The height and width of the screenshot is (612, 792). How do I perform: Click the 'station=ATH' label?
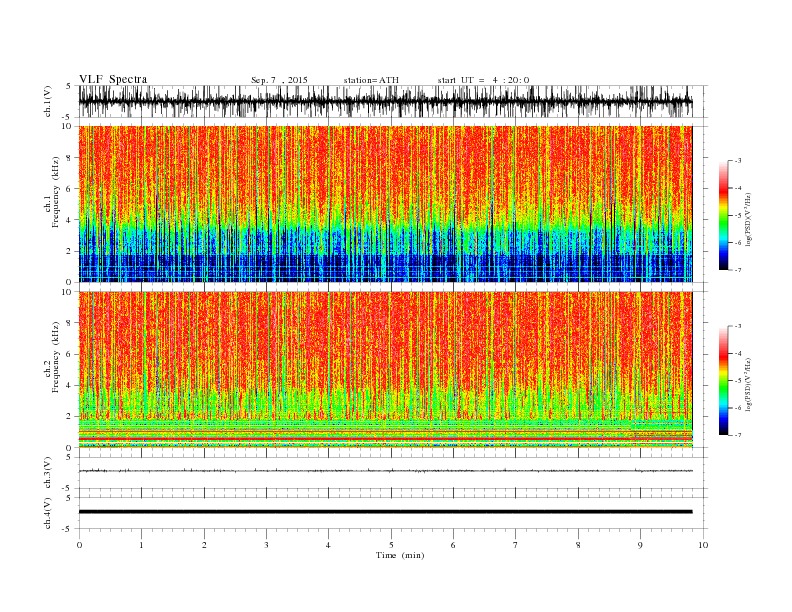371,80
